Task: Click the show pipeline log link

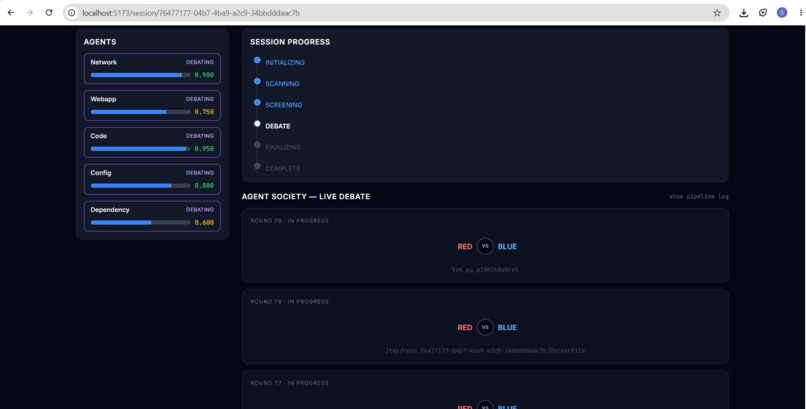Action: [699, 196]
